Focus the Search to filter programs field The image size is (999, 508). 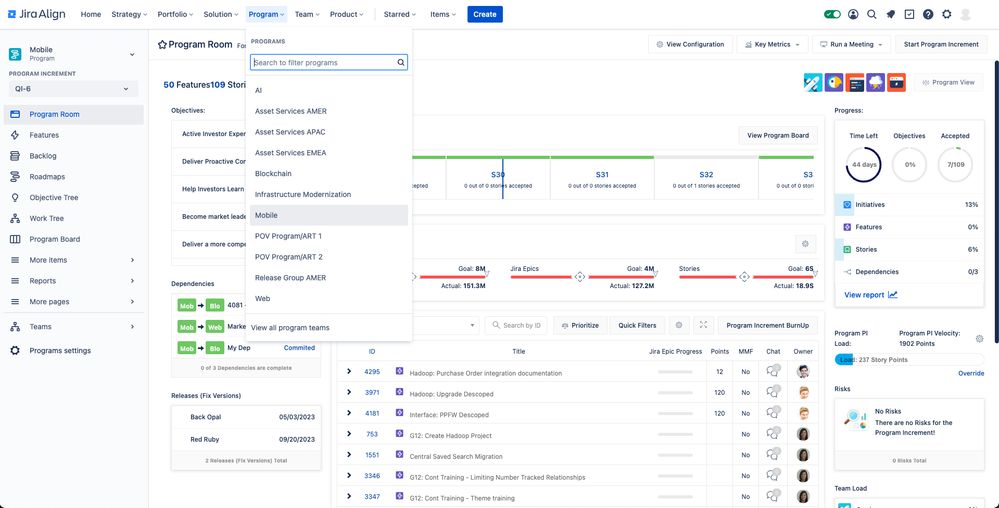329,62
